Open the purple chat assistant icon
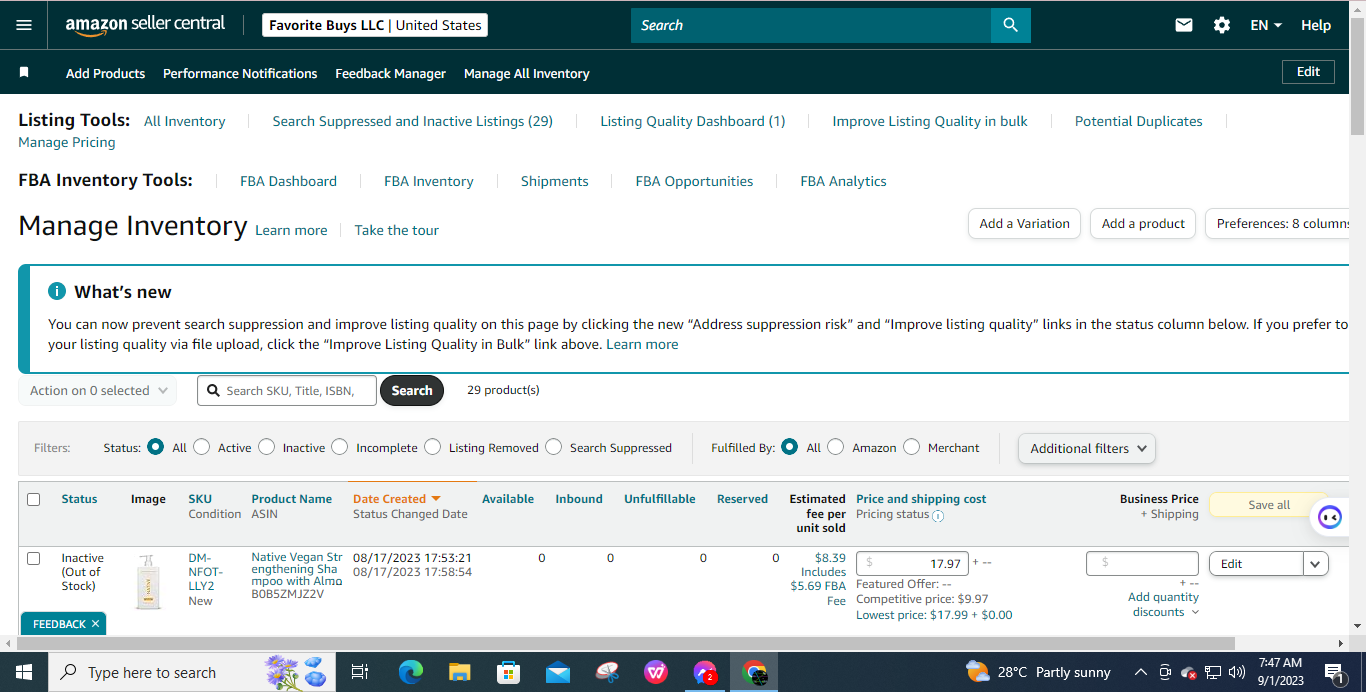 (x=1329, y=517)
